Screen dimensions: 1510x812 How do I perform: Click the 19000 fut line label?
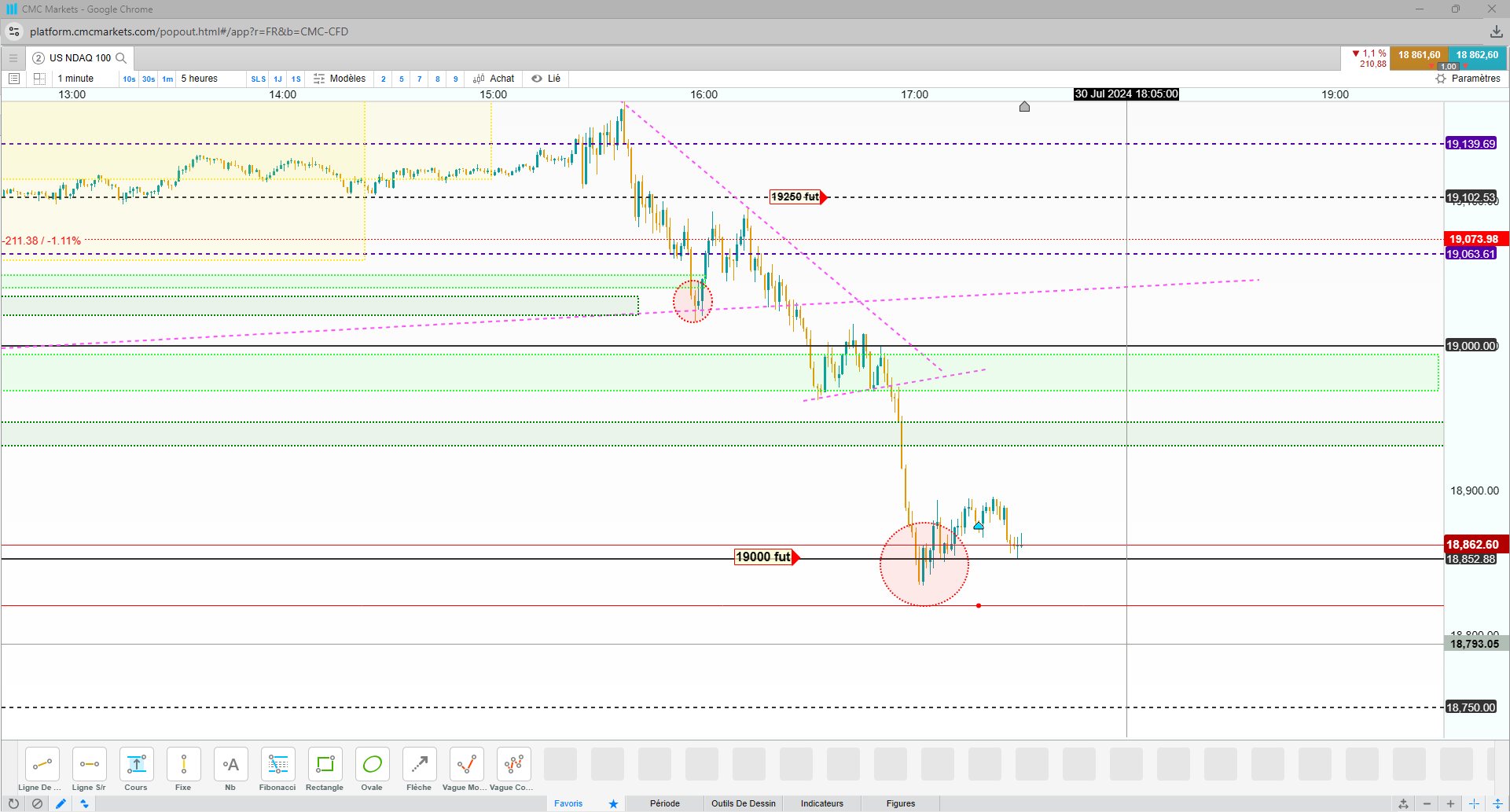(766, 557)
